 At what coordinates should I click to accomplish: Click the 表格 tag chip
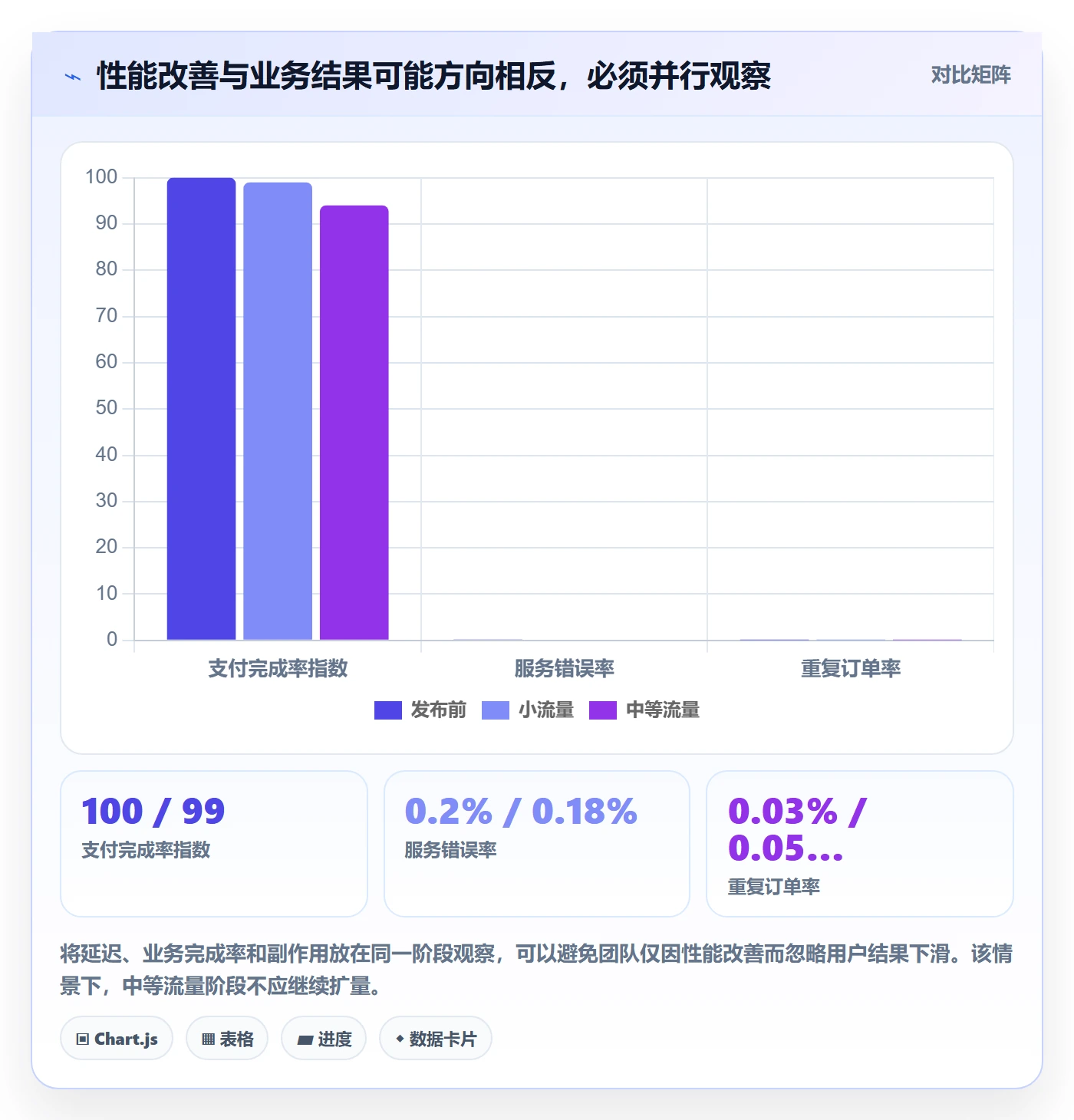coord(227,1039)
